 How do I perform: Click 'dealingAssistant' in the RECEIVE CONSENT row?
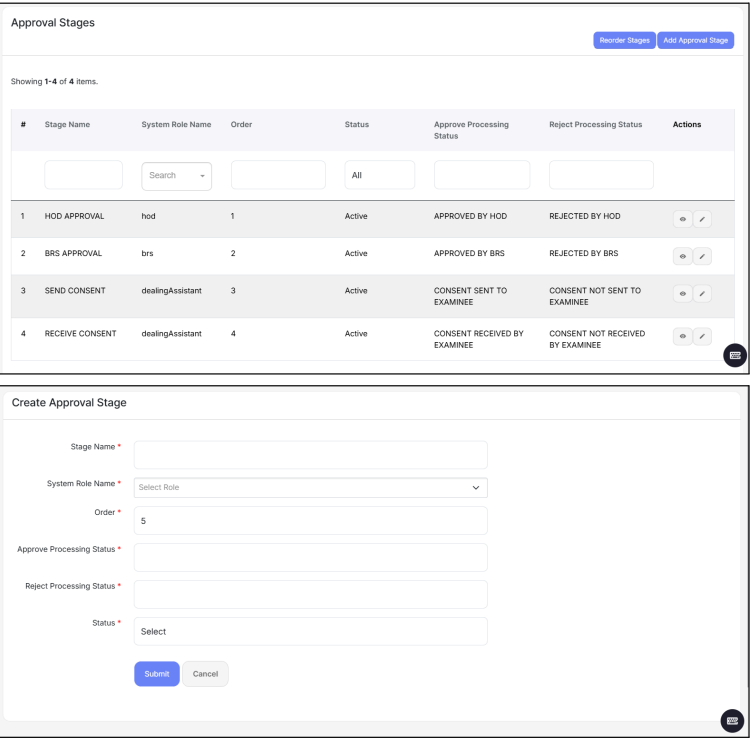pyautogui.click(x=171, y=334)
